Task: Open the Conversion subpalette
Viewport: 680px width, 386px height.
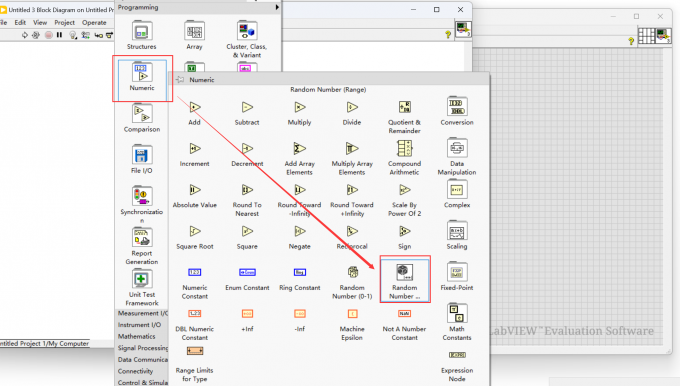Action: [457, 111]
